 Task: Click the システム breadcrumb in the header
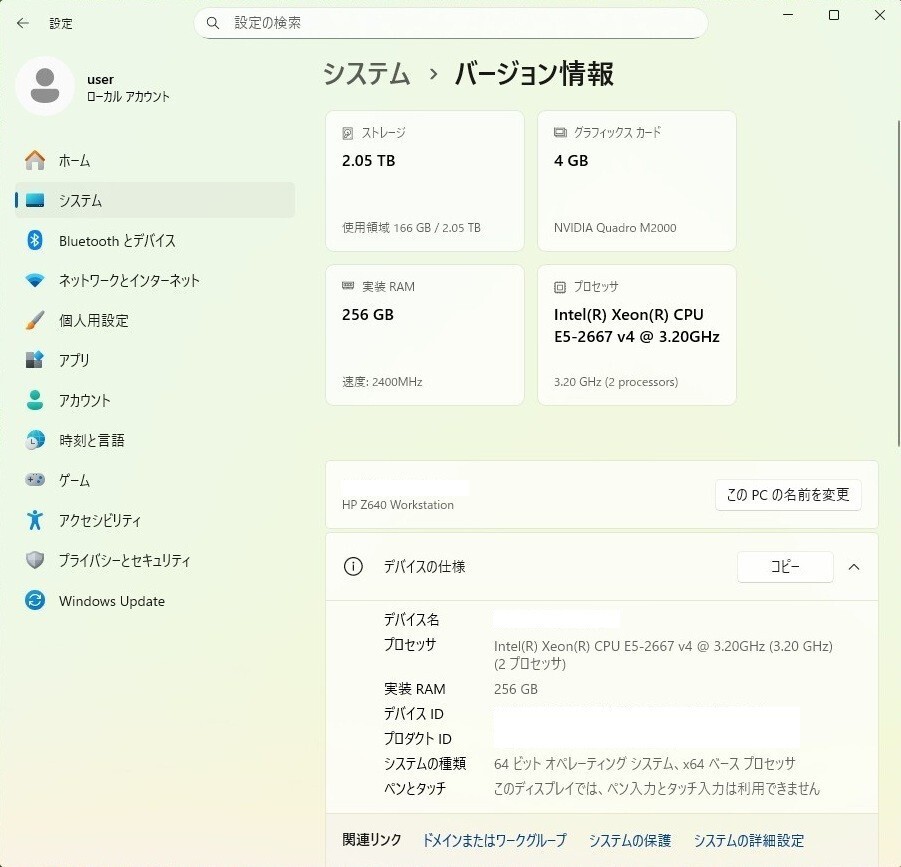pos(367,74)
